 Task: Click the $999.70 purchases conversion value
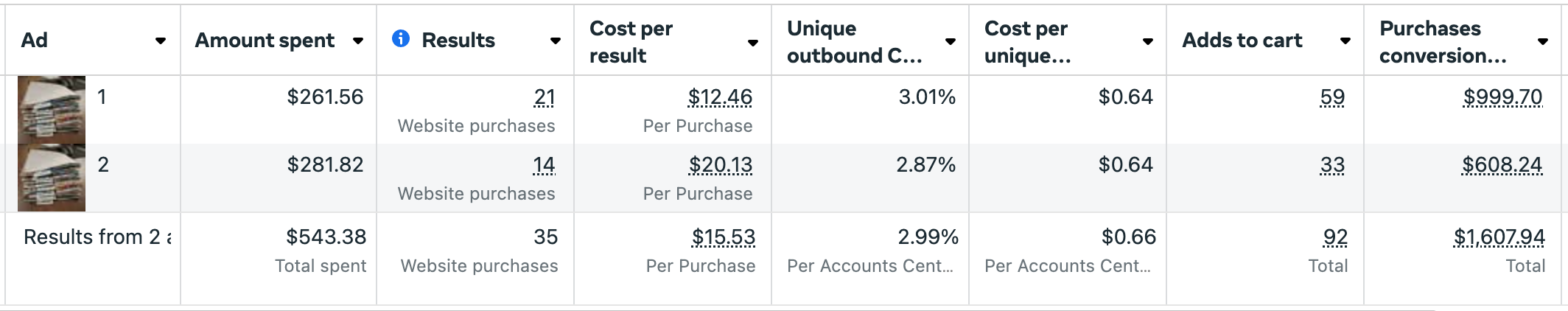1502,97
